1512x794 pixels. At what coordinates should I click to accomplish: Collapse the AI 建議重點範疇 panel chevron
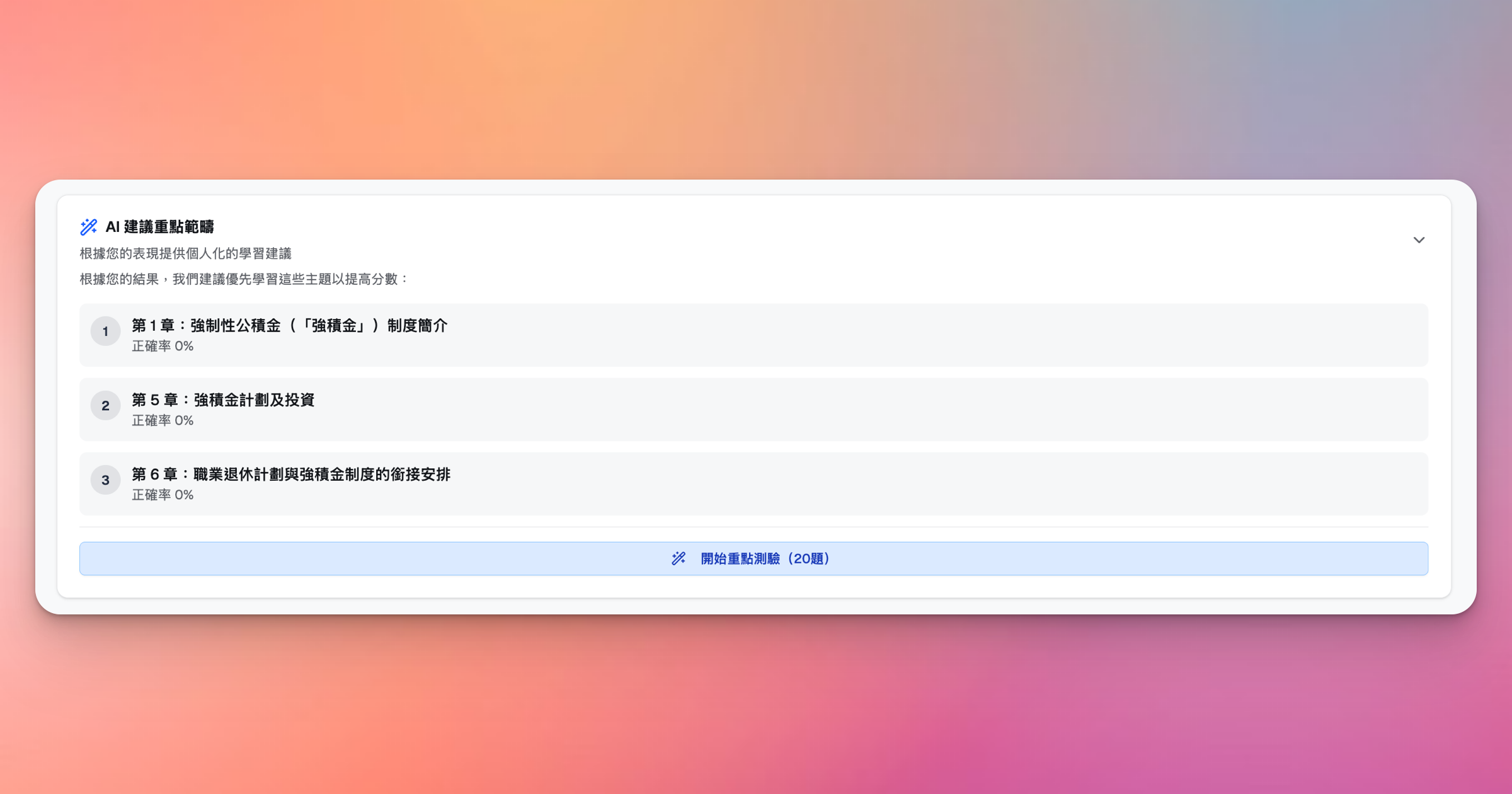[x=1419, y=240]
